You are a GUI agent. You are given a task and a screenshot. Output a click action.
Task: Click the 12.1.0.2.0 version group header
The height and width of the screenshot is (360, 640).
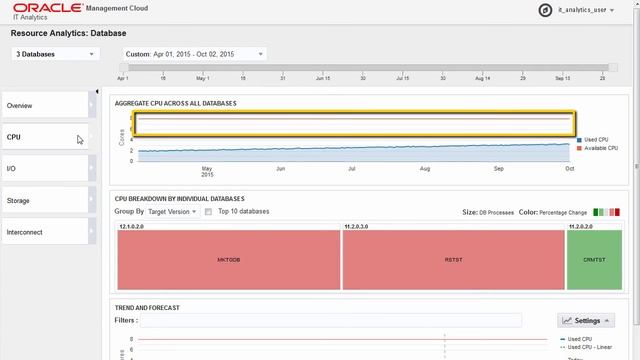pos(131,227)
